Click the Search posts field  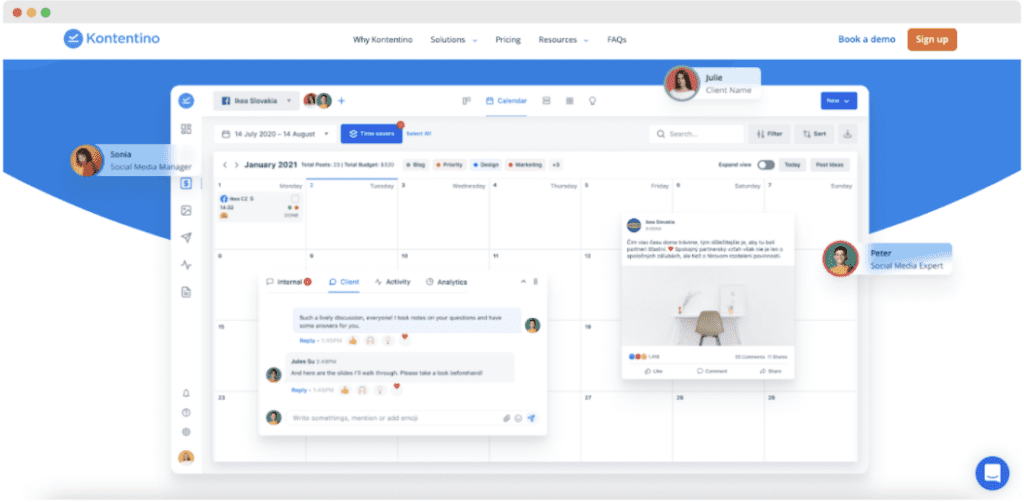coord(696,134)
